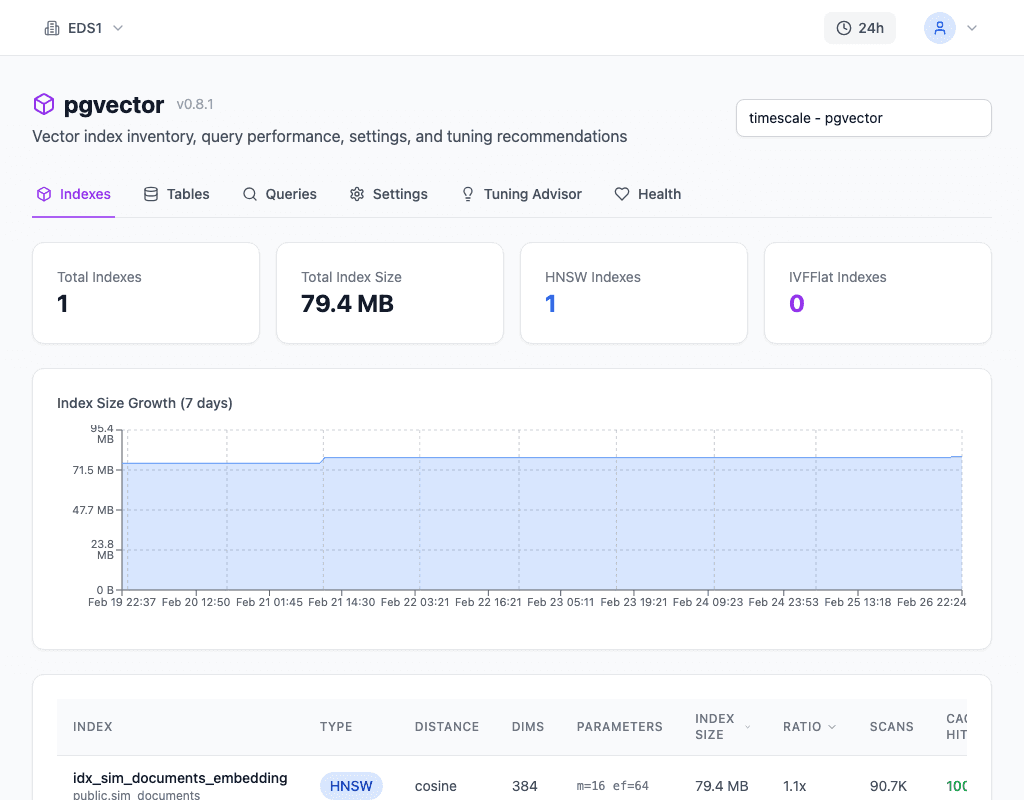Select the 24h time range button
Screen dimensions: 1024x800
(860, 28)
